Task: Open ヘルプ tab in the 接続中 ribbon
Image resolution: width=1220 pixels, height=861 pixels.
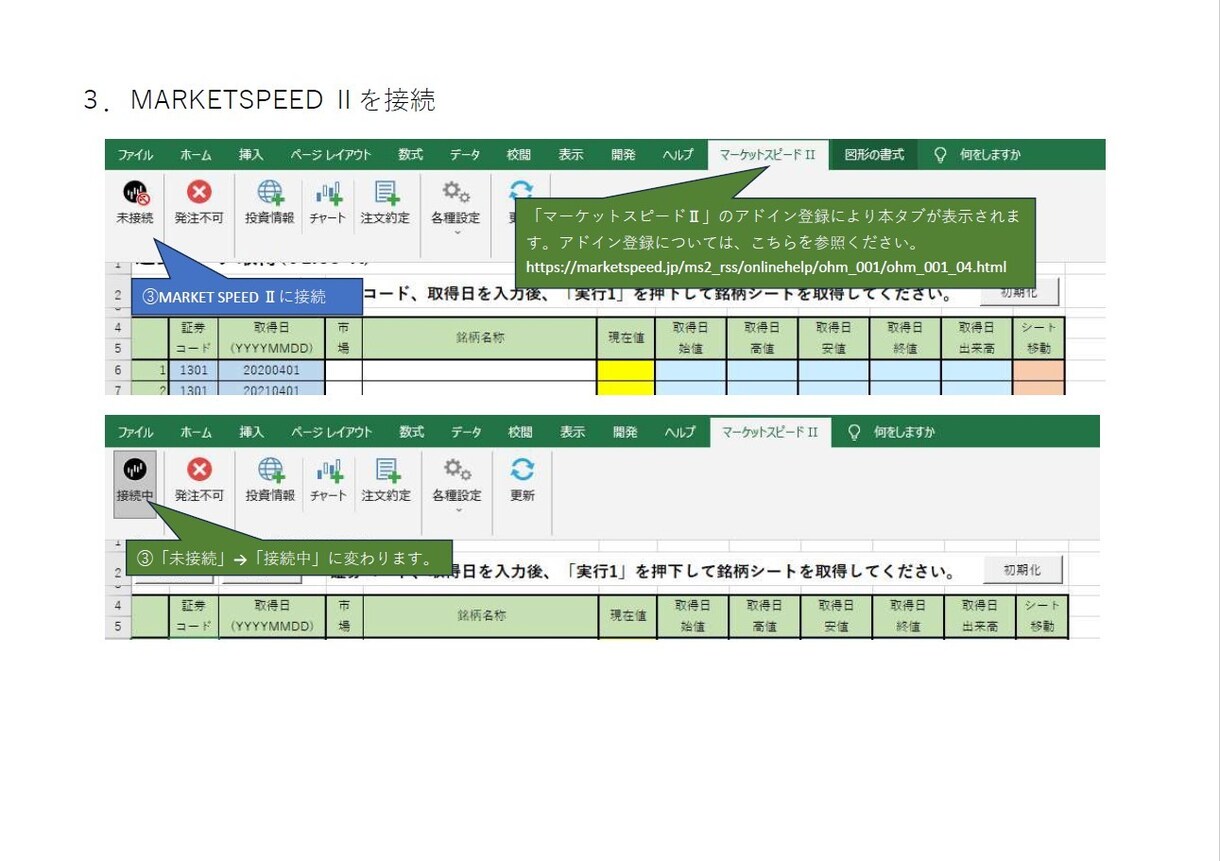Action: coord(679,432)
